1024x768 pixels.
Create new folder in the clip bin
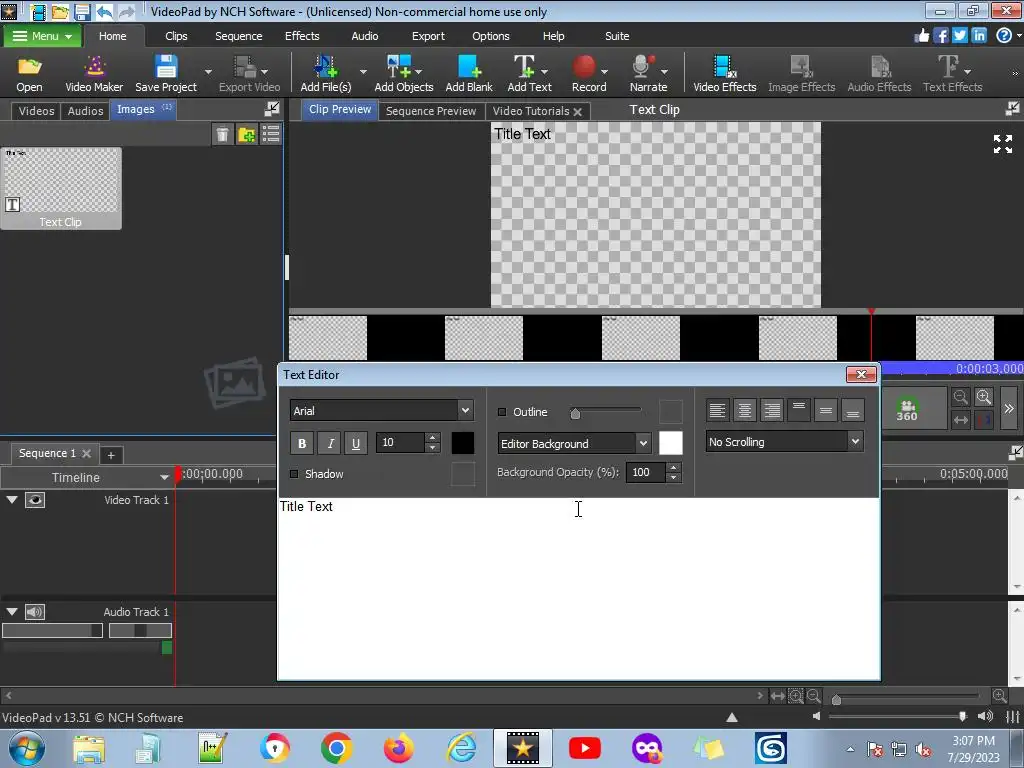(x=247, y=135)
